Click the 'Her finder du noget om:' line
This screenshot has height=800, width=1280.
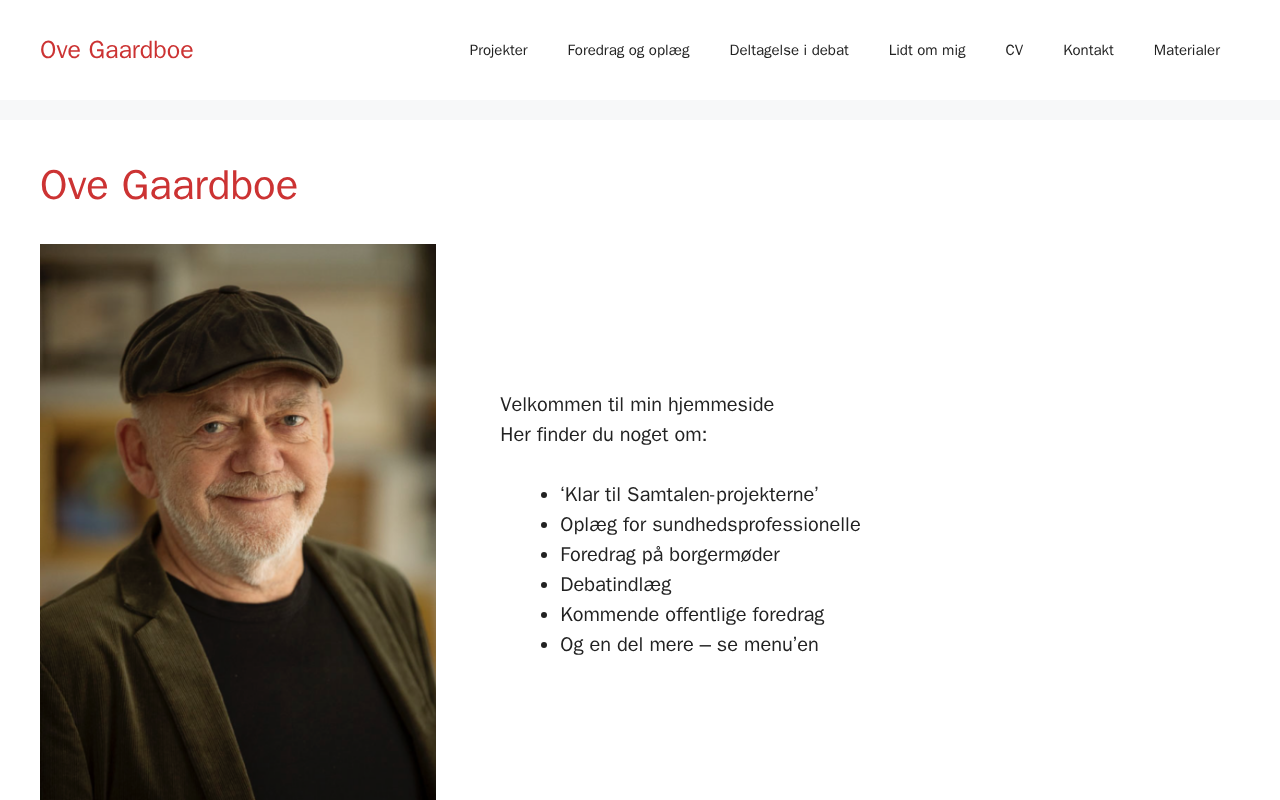click(x=603, y=434)
